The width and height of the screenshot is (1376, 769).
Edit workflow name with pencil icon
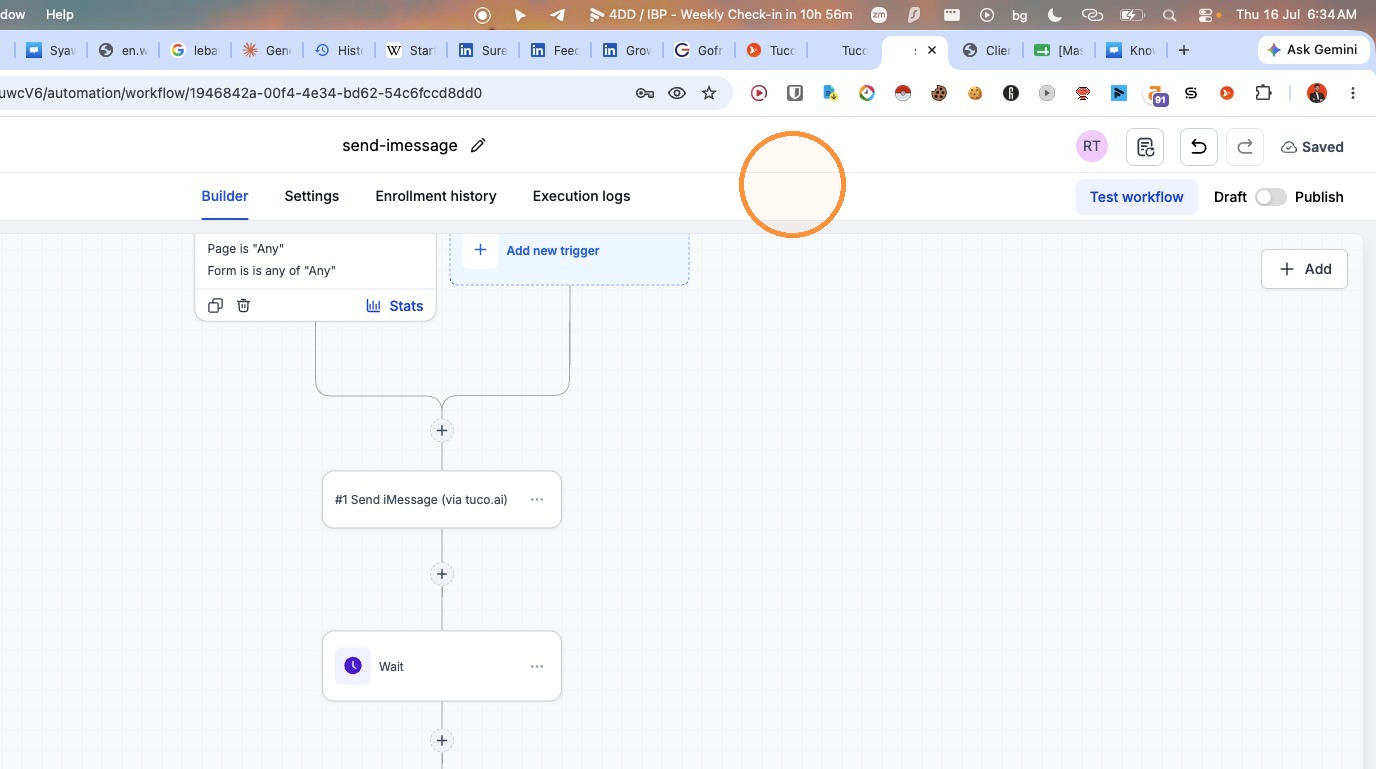478,146
